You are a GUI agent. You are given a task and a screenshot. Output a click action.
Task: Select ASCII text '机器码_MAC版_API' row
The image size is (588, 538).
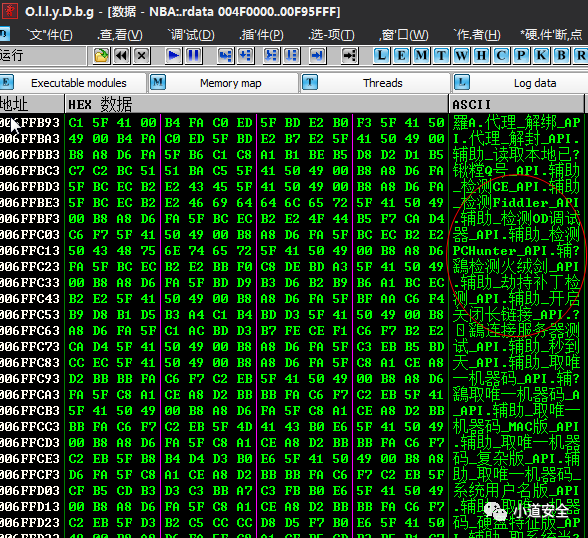pos(516,427)
